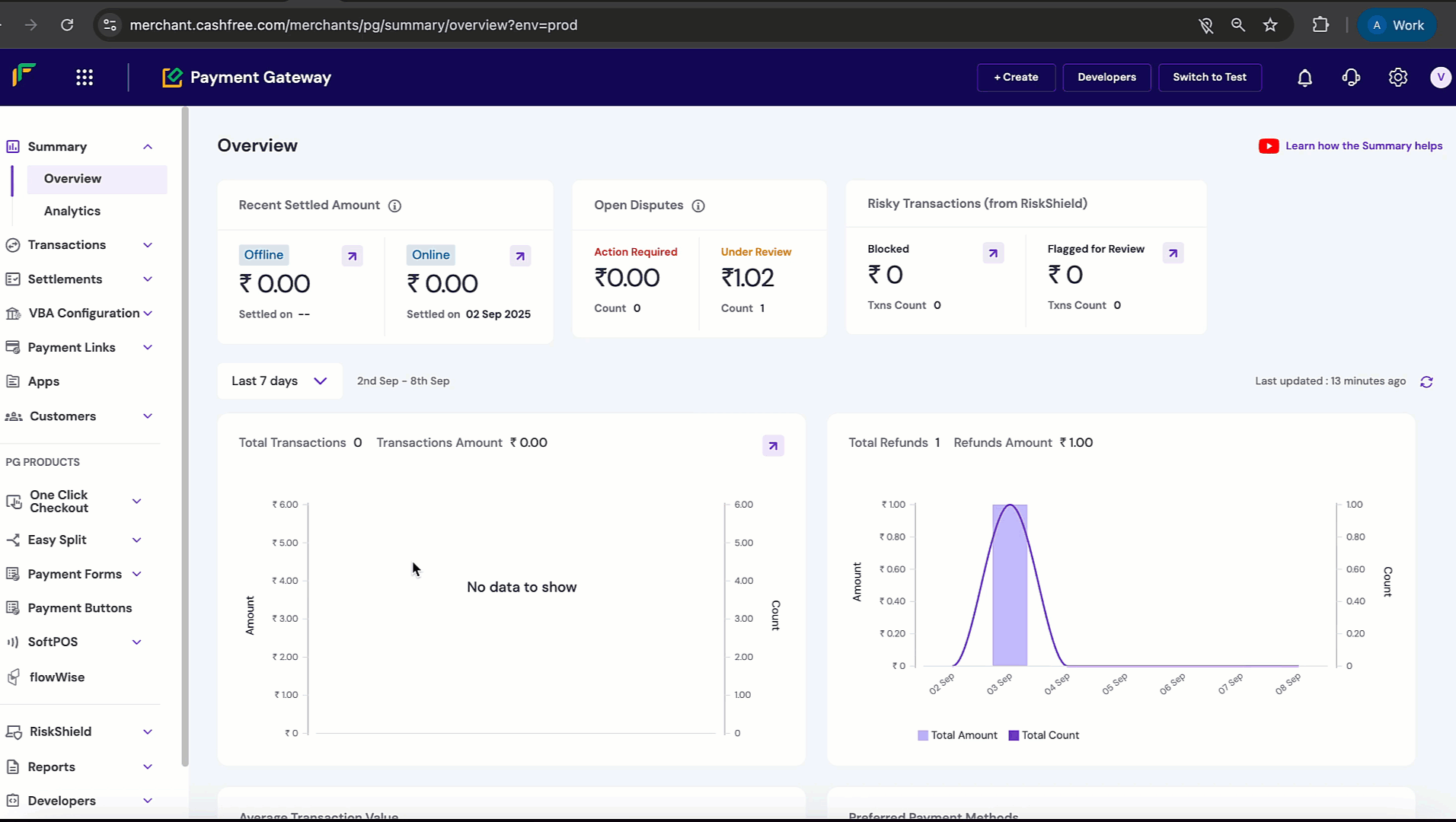Screen dimensions: 1456x822
Task: Click the Switch to Test button
Action: (1209, 78)
